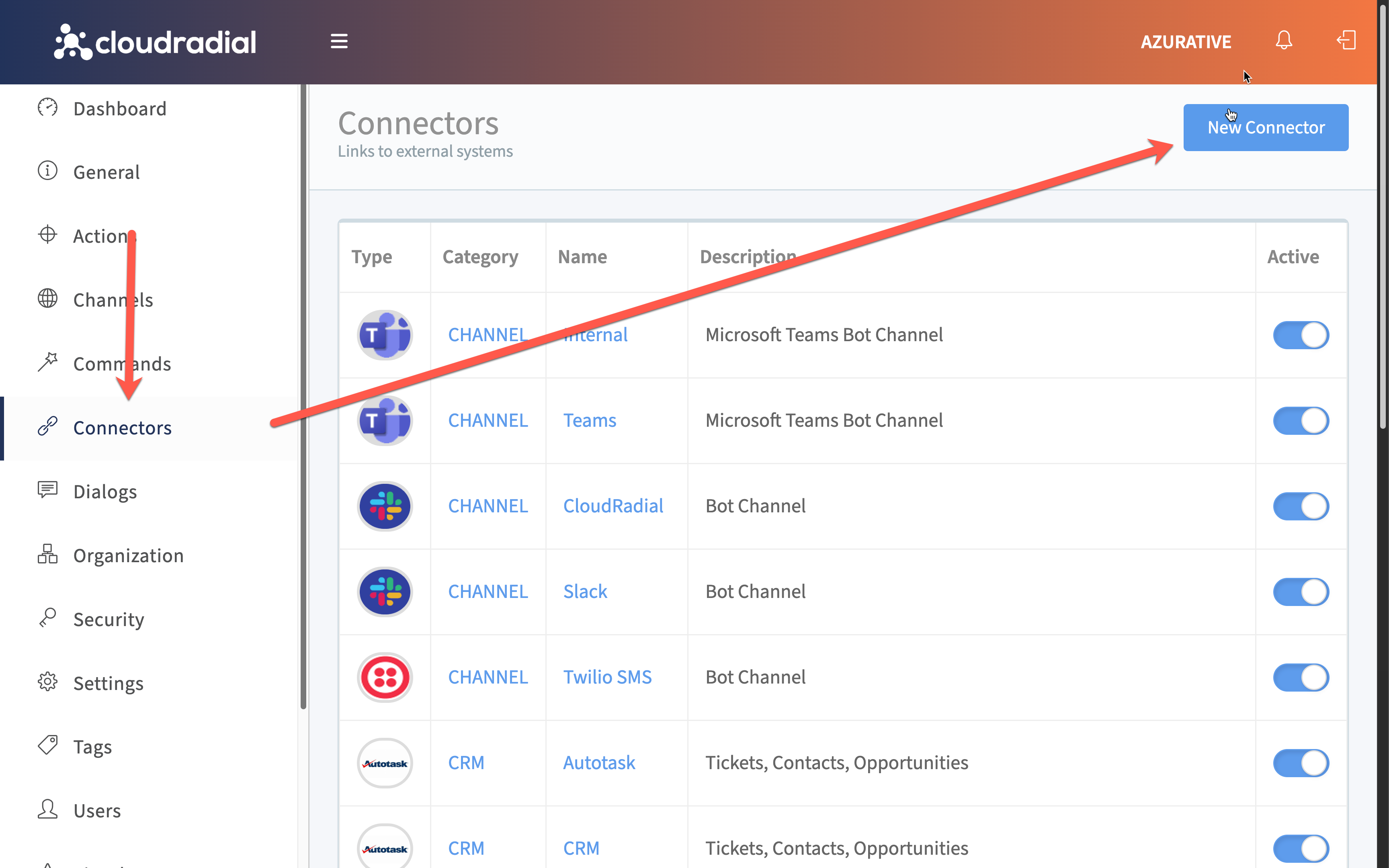
Task: Click CRM category in Autotask row
Action: (466, 762)
